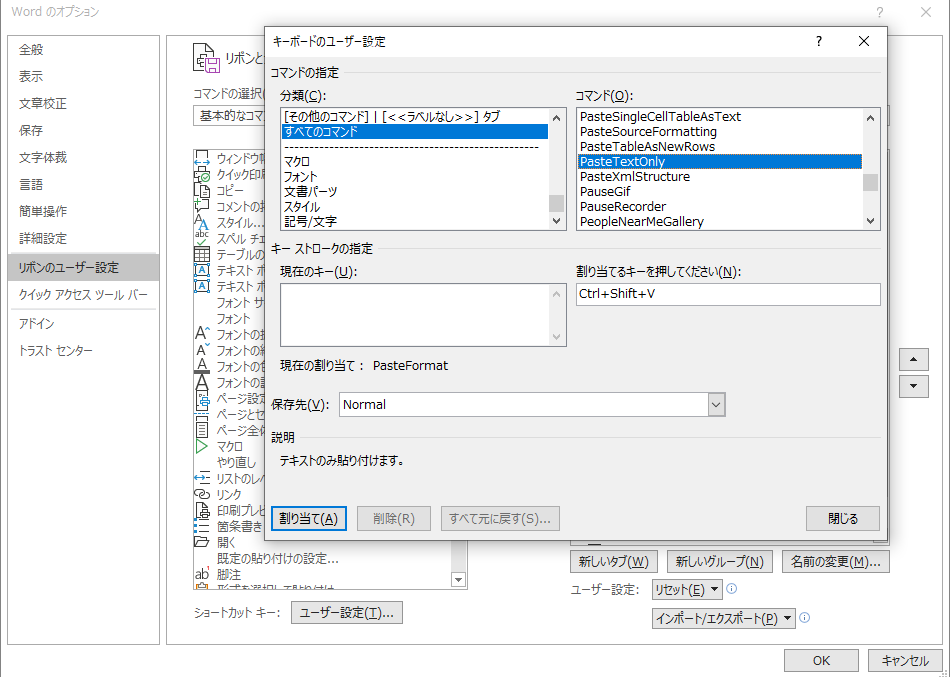Viewport: 950px width, 677px height.
Task: Click the open folder icon beside 開く
Action: (202, 542)
